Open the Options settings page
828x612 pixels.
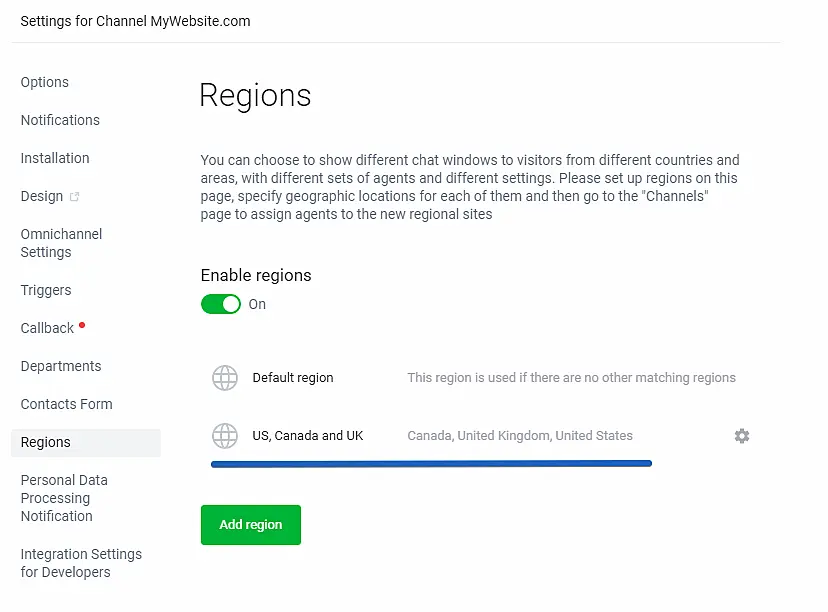(x=45, y=82)
